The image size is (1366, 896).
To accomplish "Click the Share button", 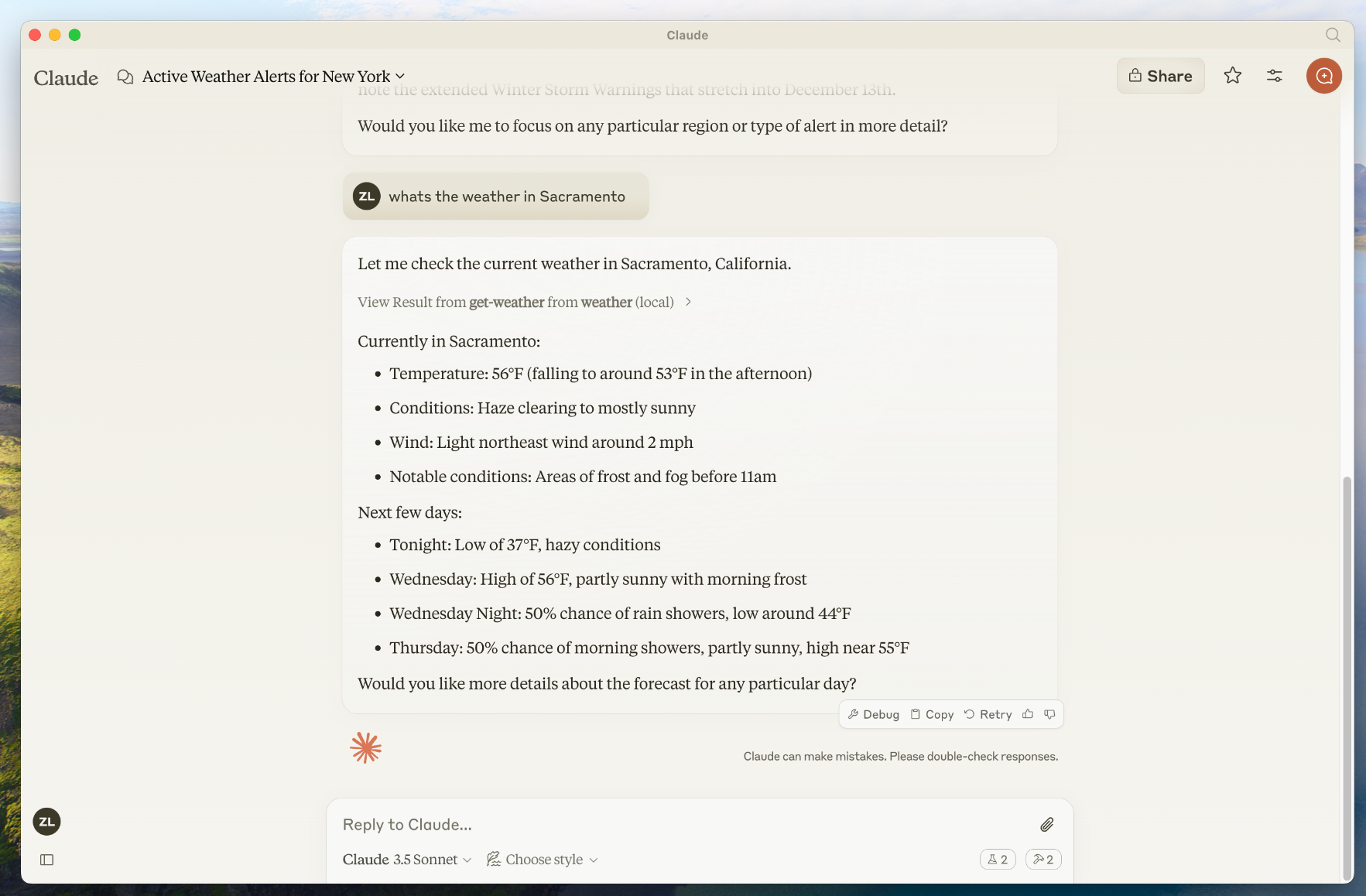I will tap(1160, 76).
